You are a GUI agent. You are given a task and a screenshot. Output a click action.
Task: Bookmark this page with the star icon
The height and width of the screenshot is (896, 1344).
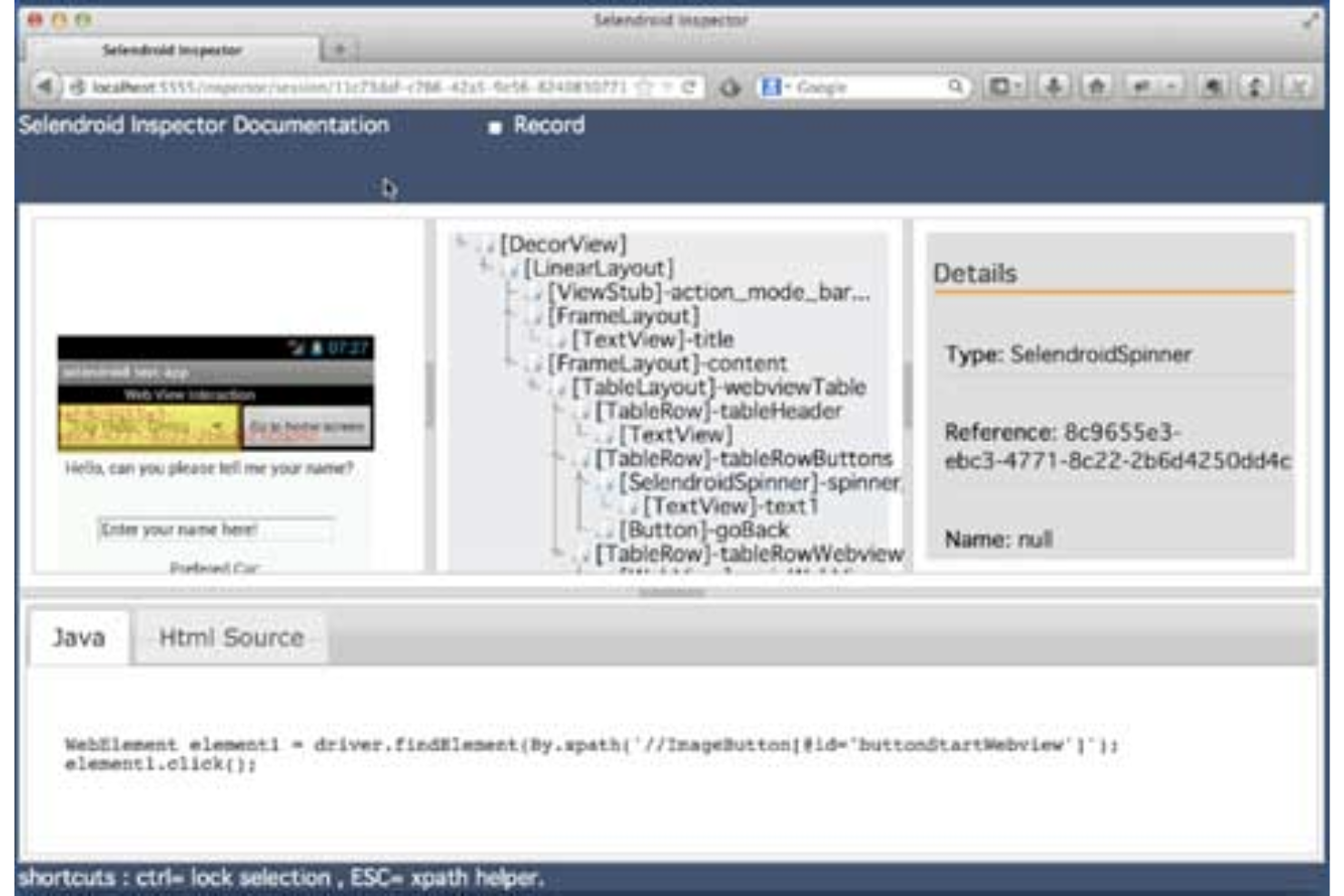click(x=645, y=87)
